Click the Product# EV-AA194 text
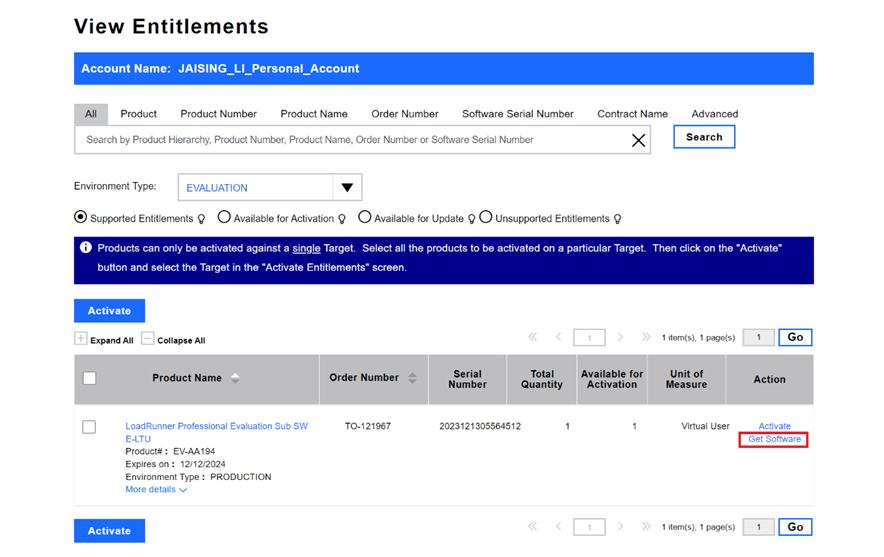 point(170,452)
